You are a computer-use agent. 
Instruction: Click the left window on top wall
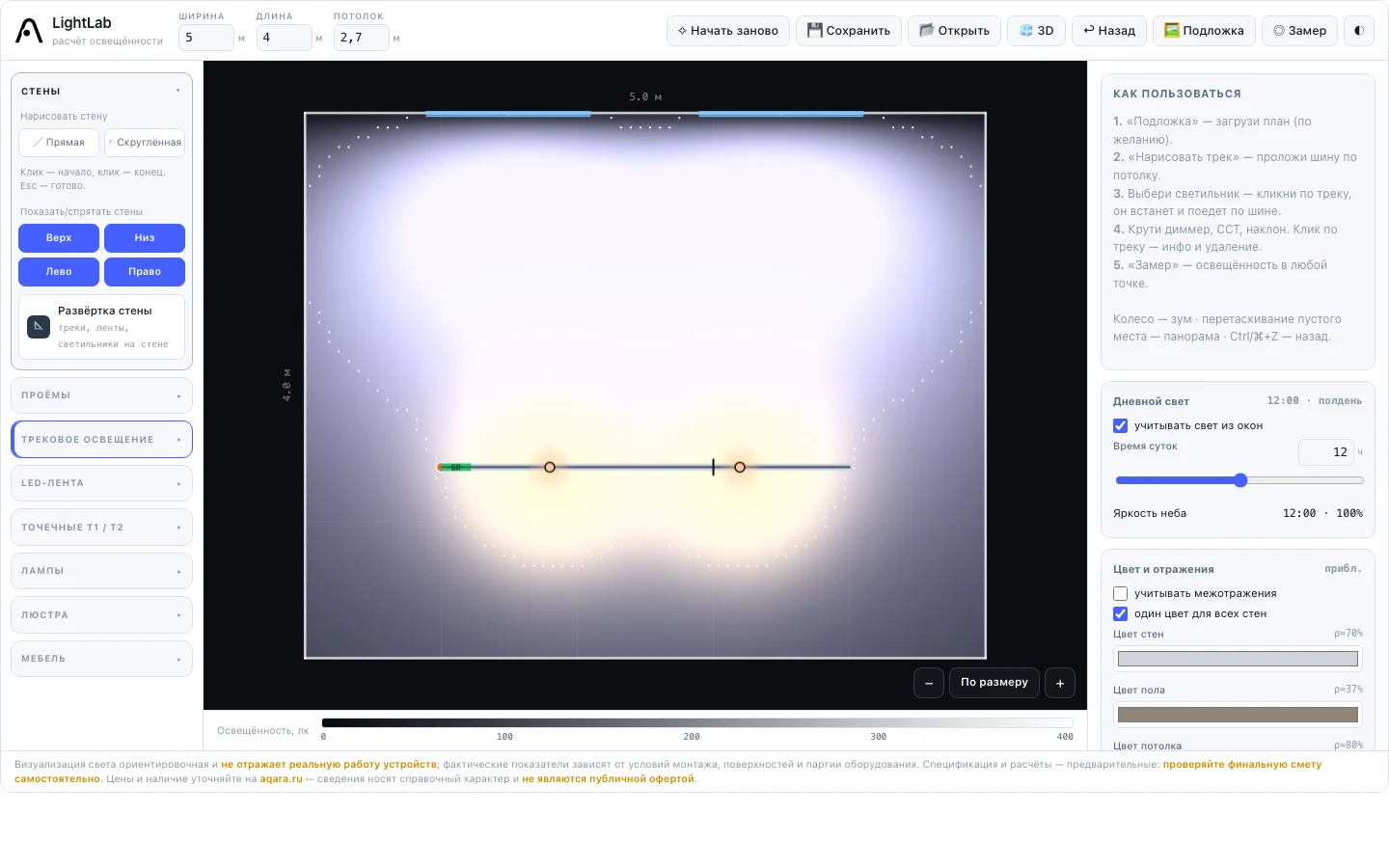pyautogui.click(x=508, y=114)
